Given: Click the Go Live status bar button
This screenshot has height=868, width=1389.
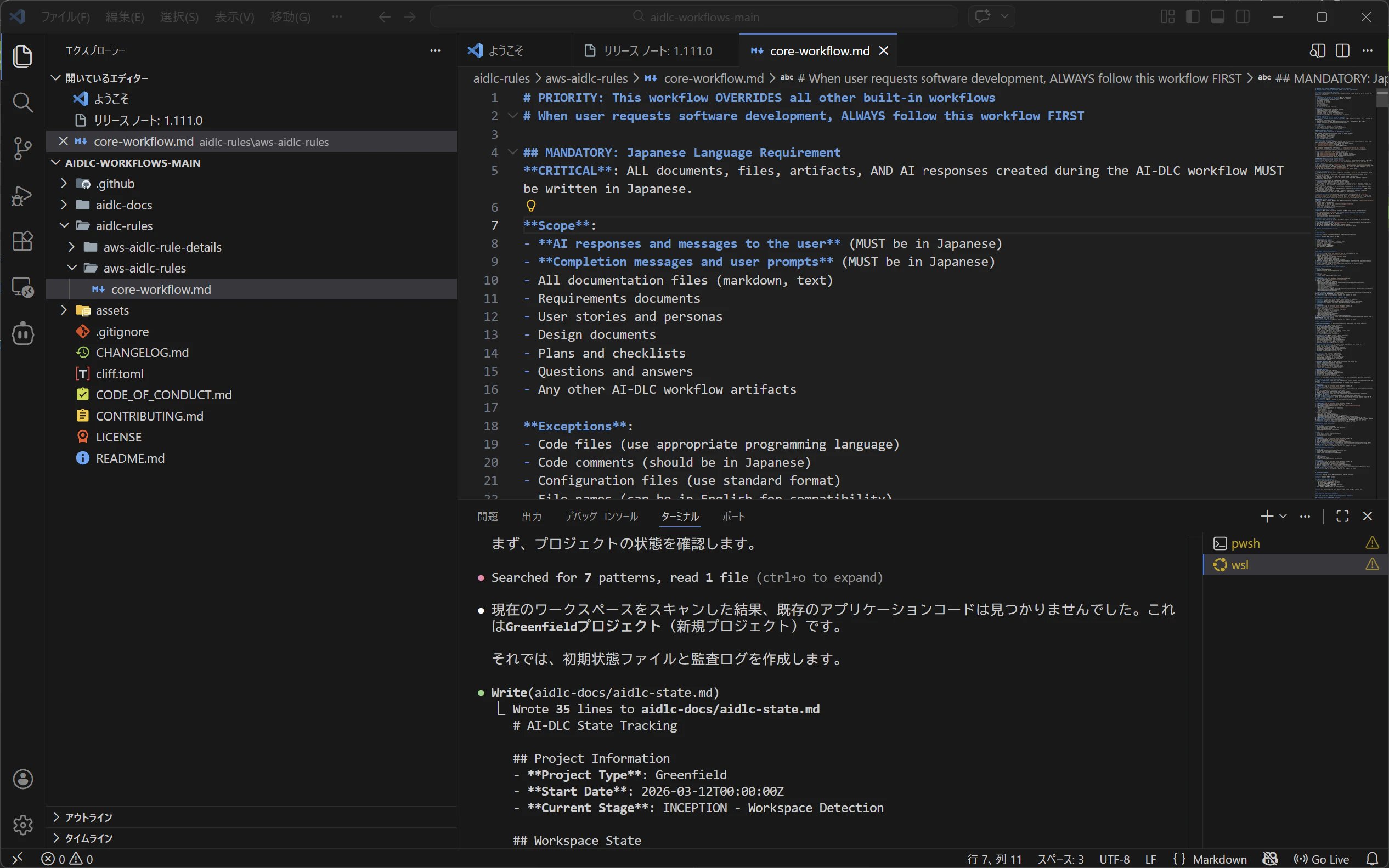Looking at the screenshot, I should (x=1321, y=859).
